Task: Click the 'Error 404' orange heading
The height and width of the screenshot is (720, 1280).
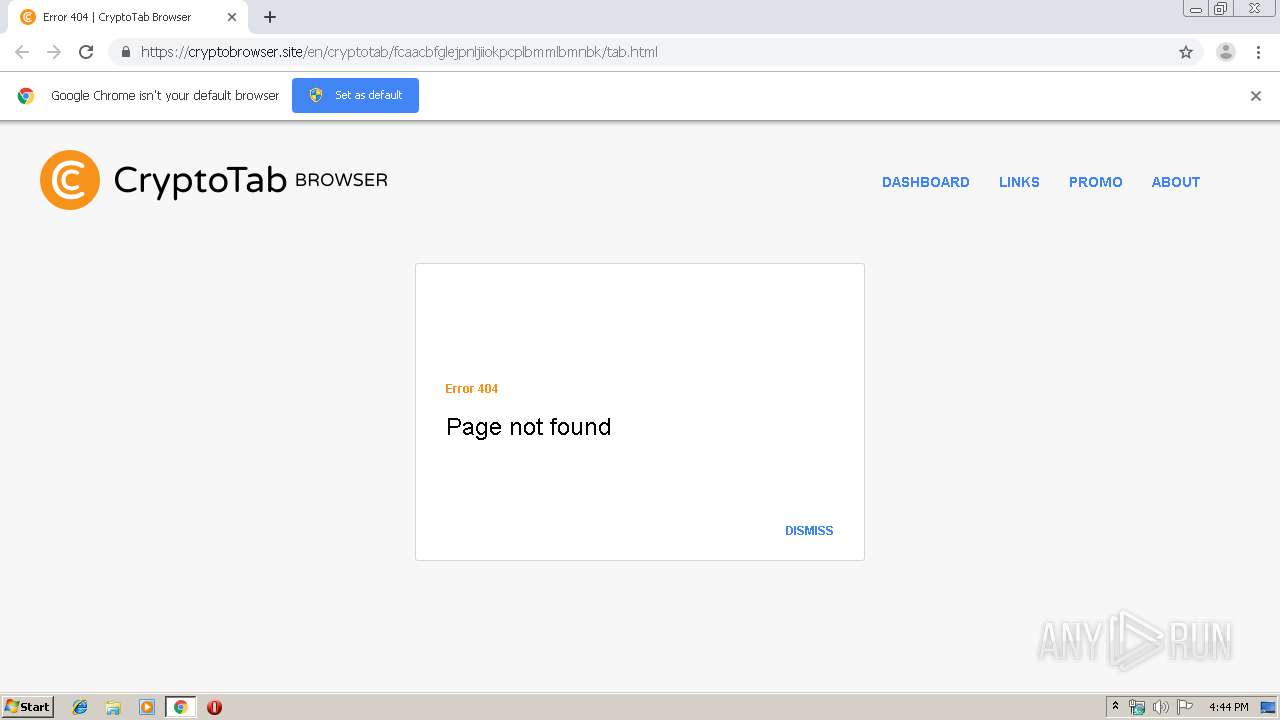Action: [x=471, y=389]
